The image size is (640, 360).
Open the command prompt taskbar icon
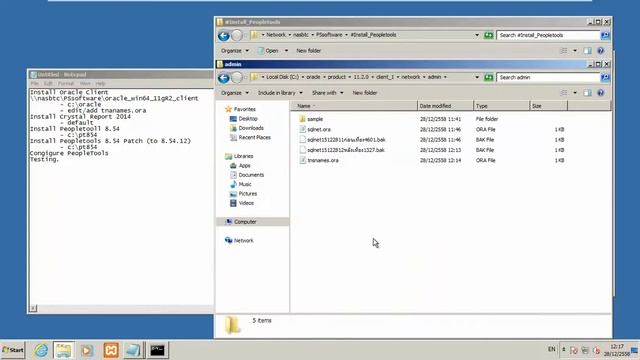pos(157,350)
